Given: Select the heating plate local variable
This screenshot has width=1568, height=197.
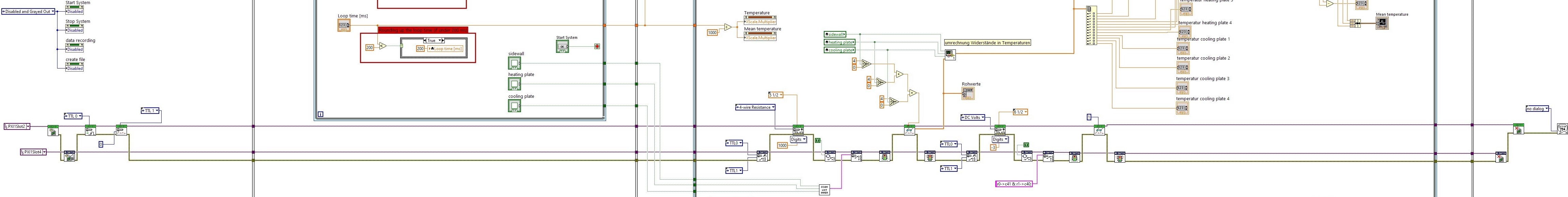Looking at the screenshot, I should tap(839, 42).
